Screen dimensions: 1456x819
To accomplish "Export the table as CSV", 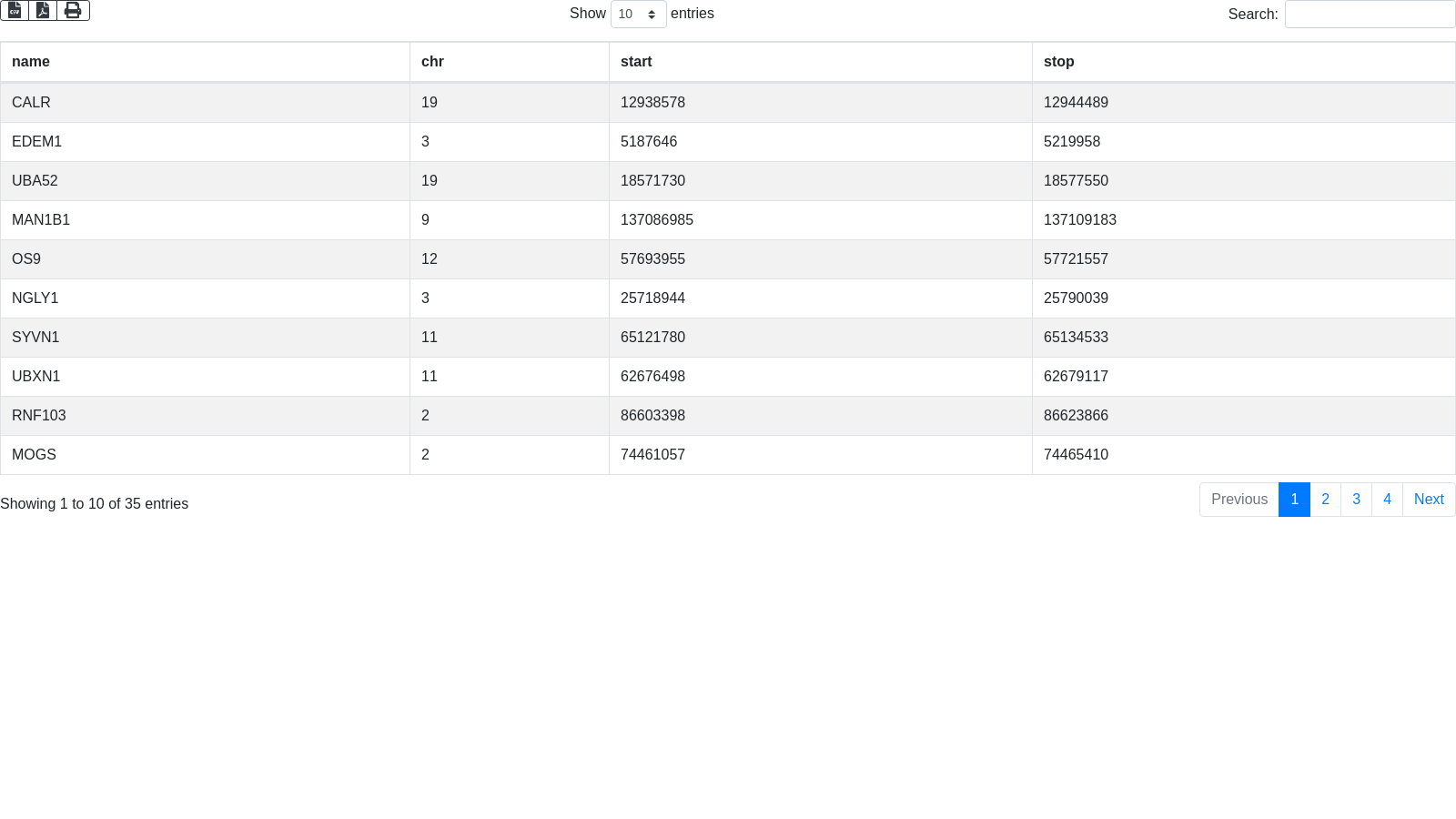I will coord(15,10).
